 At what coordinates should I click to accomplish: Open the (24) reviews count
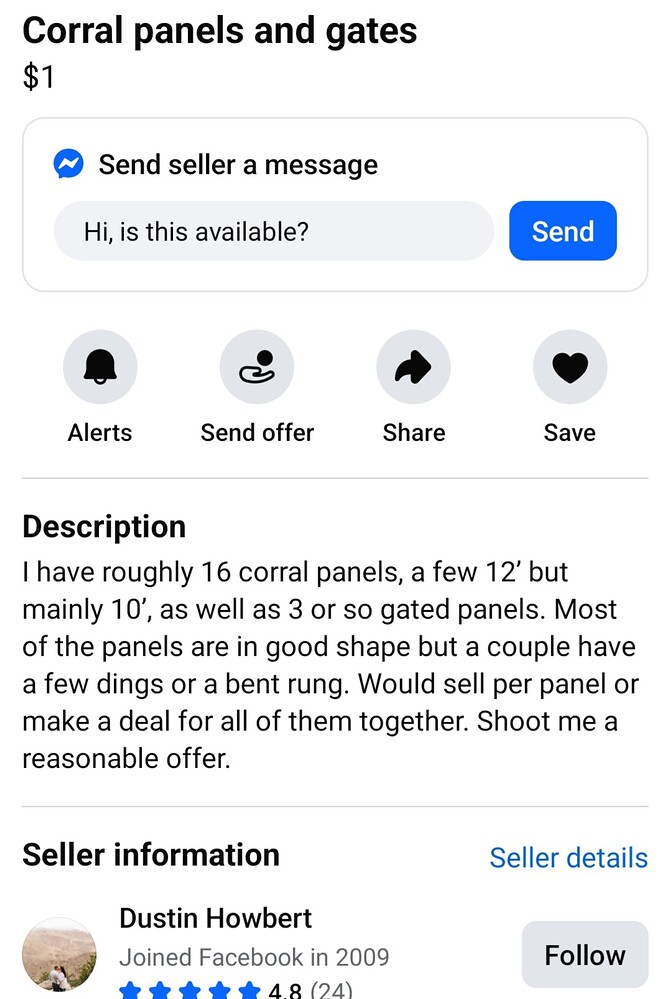[x=328, y=991]
